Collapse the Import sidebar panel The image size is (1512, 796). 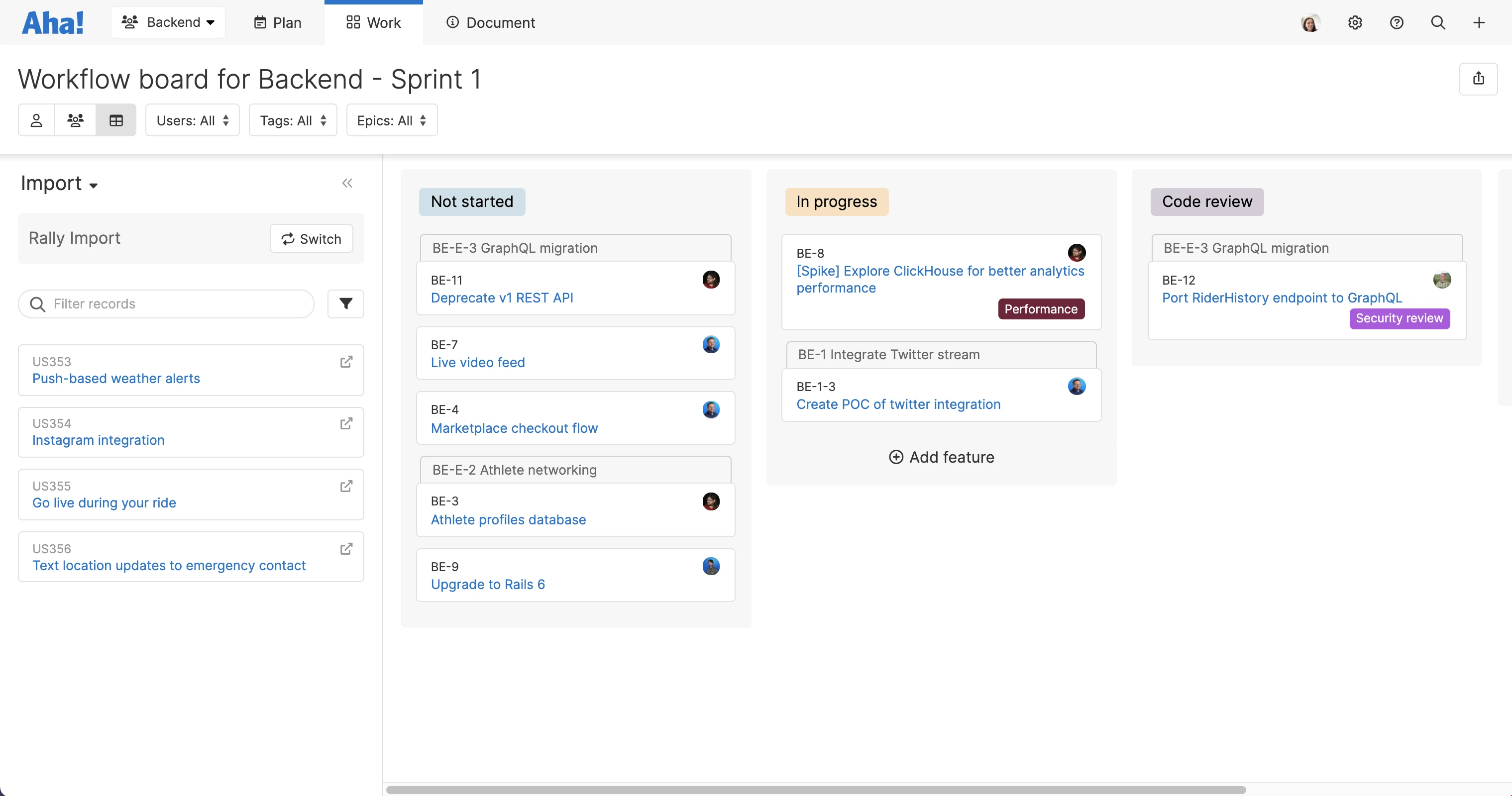click(x=347, y=183)
